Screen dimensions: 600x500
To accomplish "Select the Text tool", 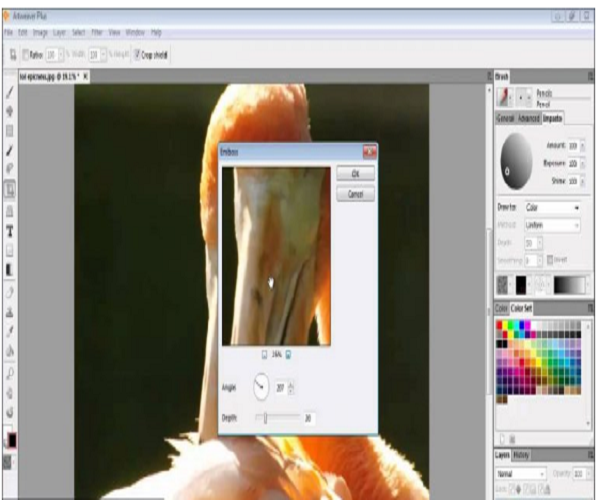I will tap(10, 231).
